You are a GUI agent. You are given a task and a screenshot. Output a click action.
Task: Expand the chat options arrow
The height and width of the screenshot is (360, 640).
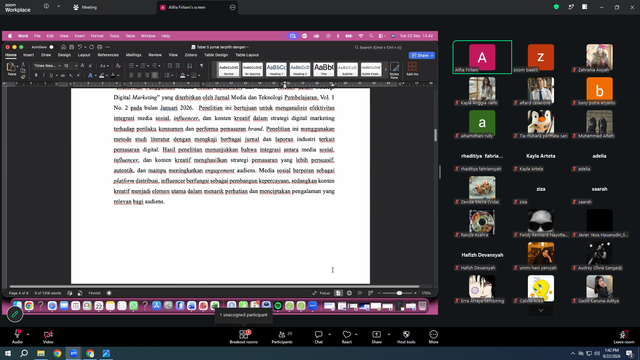pyautogui.click(x=329, y=334)
